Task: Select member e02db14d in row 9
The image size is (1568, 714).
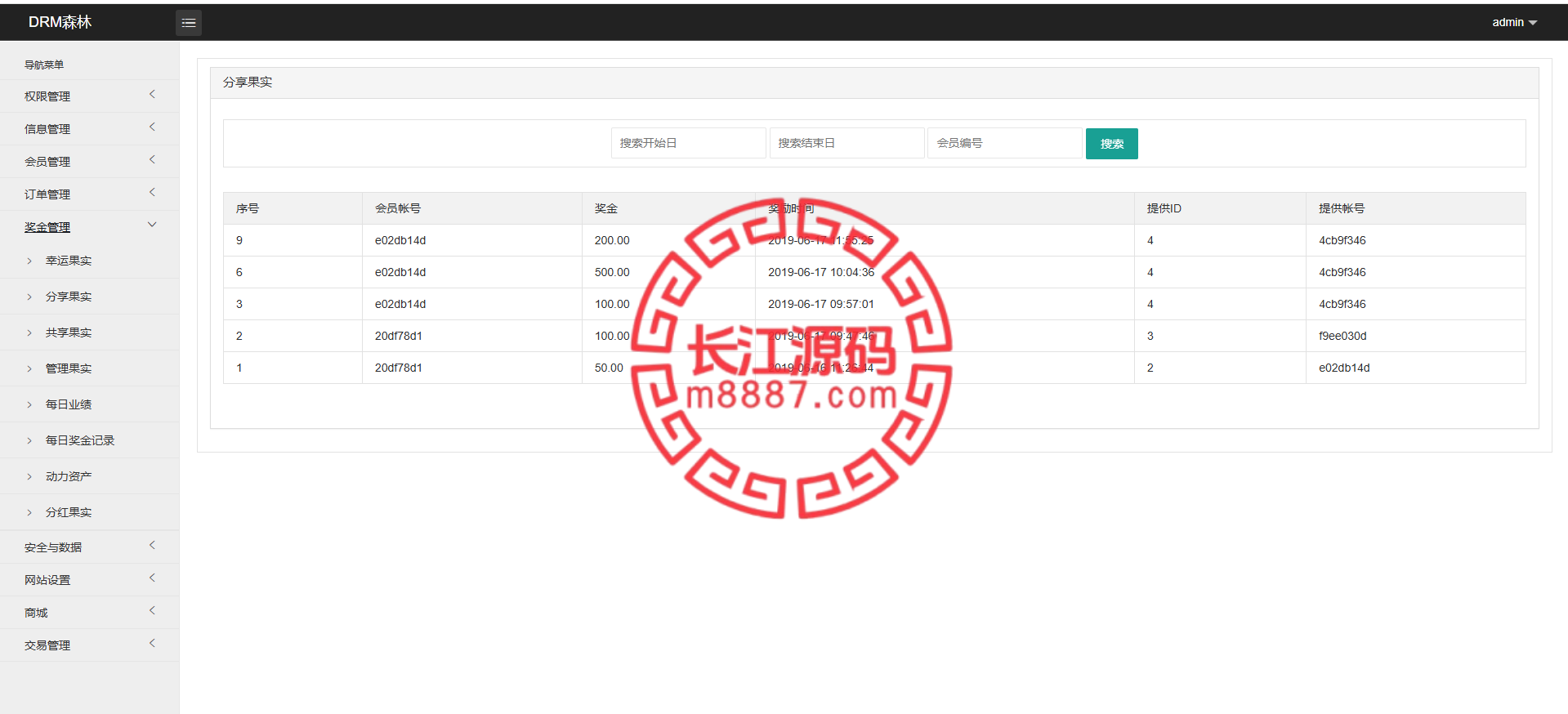Action: point(400,240)
